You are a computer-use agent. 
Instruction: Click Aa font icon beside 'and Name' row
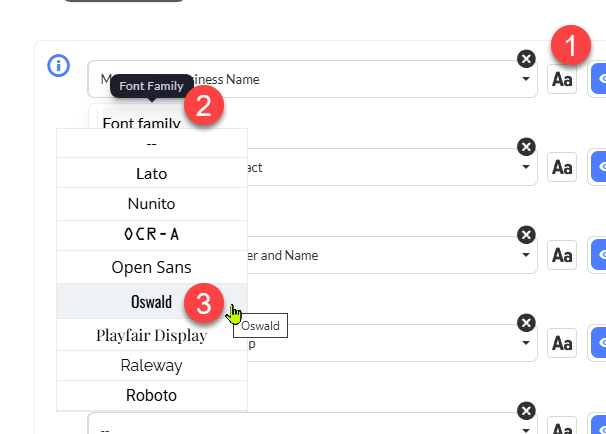(x=562, y=255)
